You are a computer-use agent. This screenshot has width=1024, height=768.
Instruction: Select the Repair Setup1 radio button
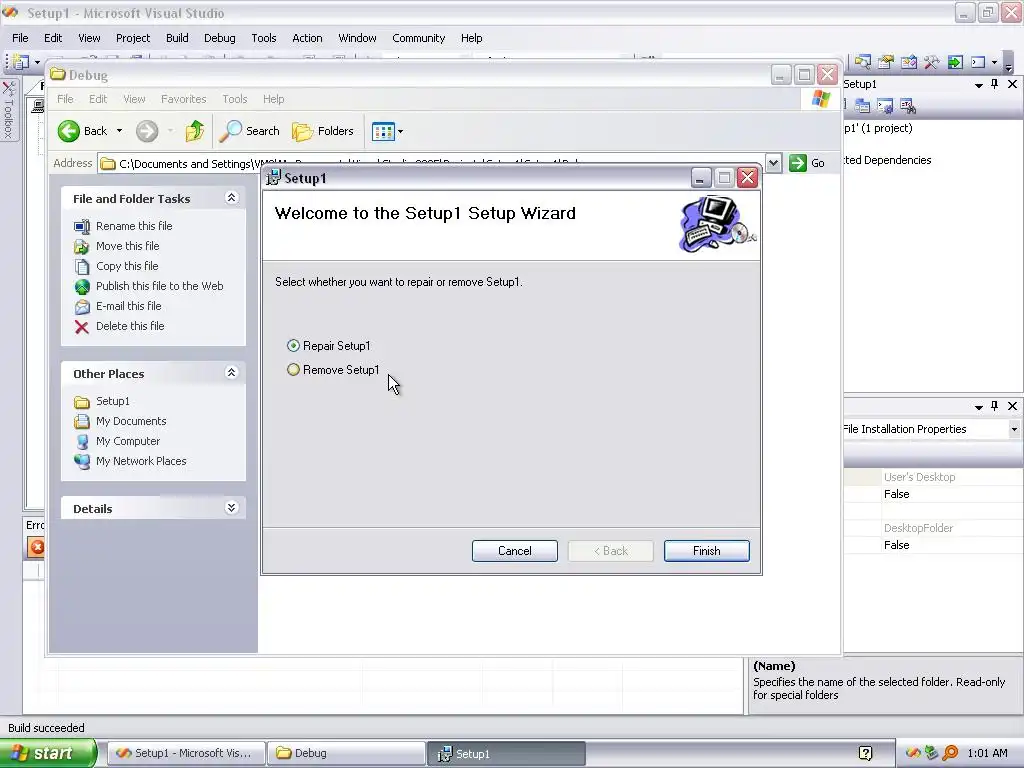click(x=293, y=345)
